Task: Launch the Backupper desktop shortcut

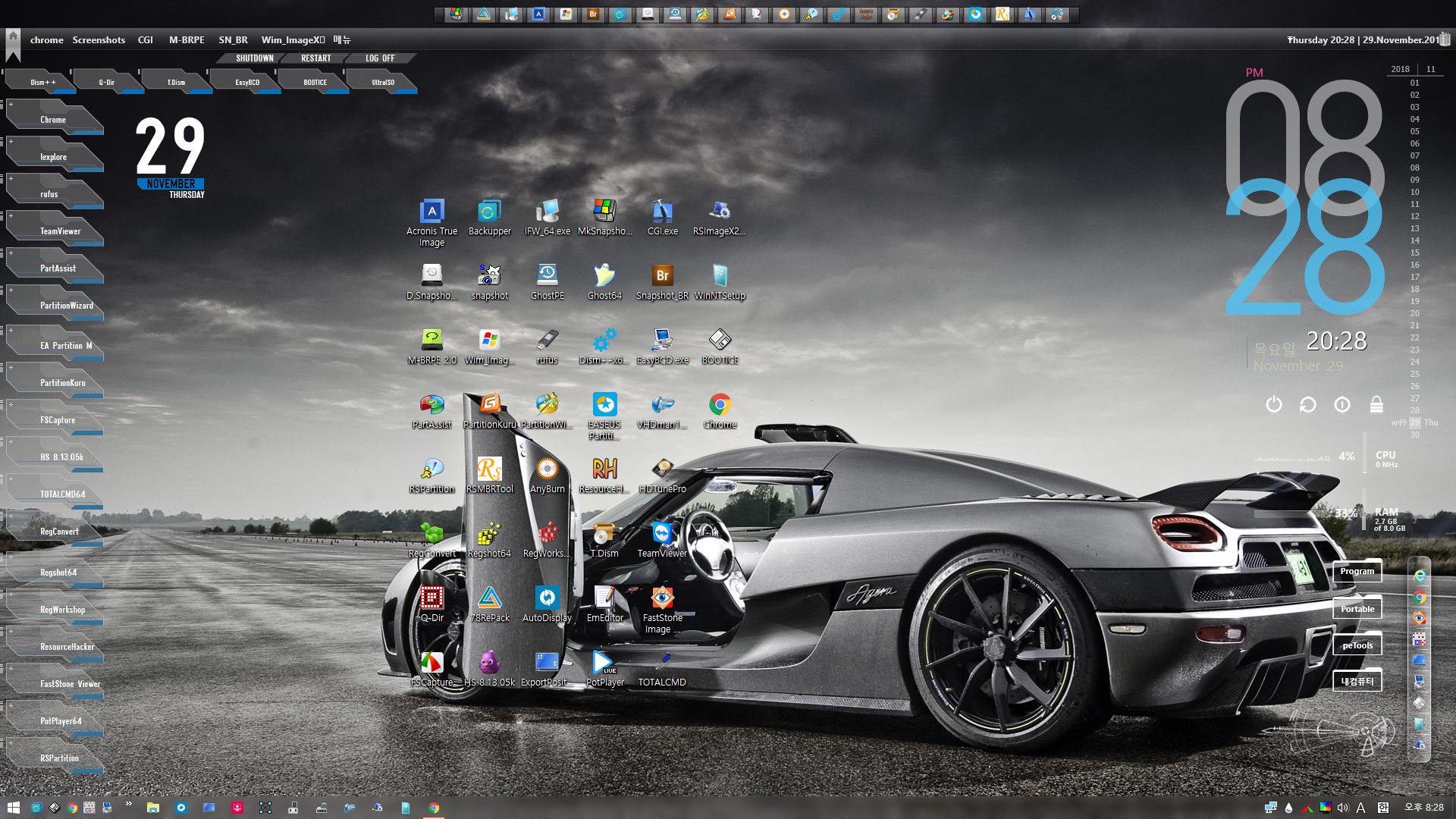Action: [489, 218]
